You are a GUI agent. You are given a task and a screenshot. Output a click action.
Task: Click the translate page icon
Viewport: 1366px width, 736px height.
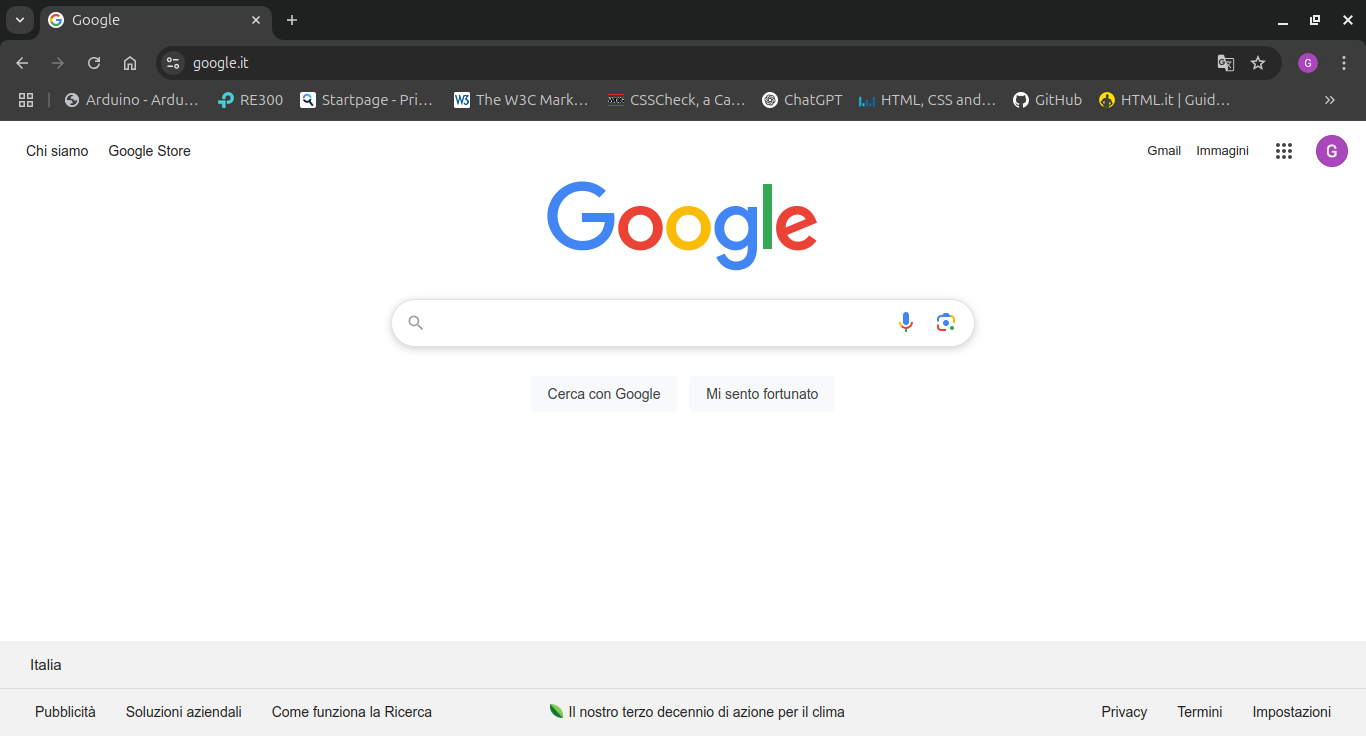tap(1225, 63)
